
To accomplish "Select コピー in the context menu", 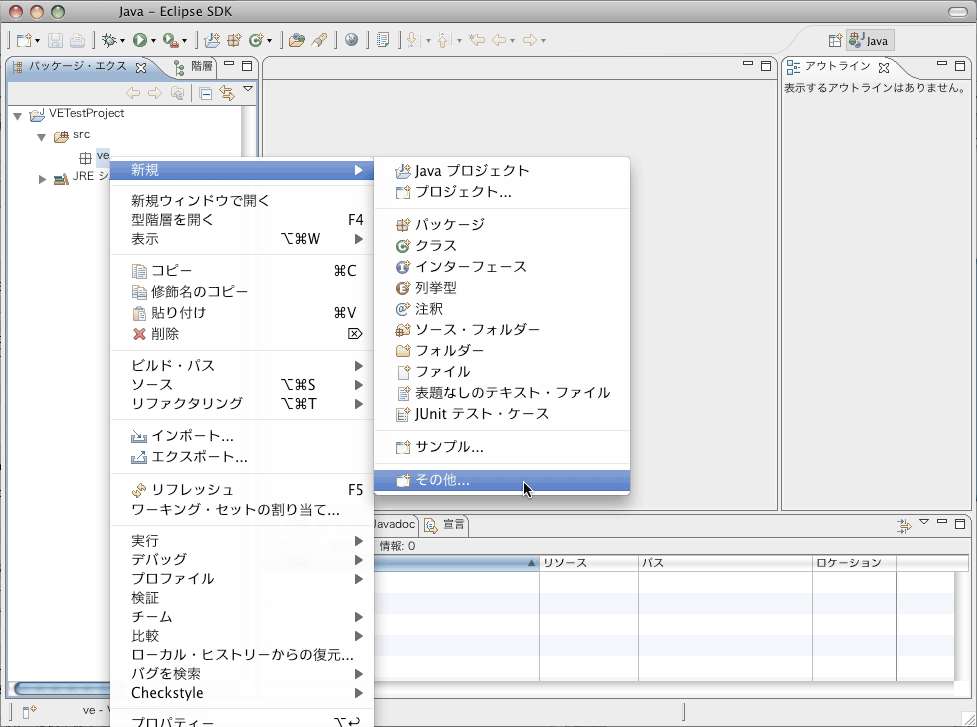I will click(x=242, y=271).
